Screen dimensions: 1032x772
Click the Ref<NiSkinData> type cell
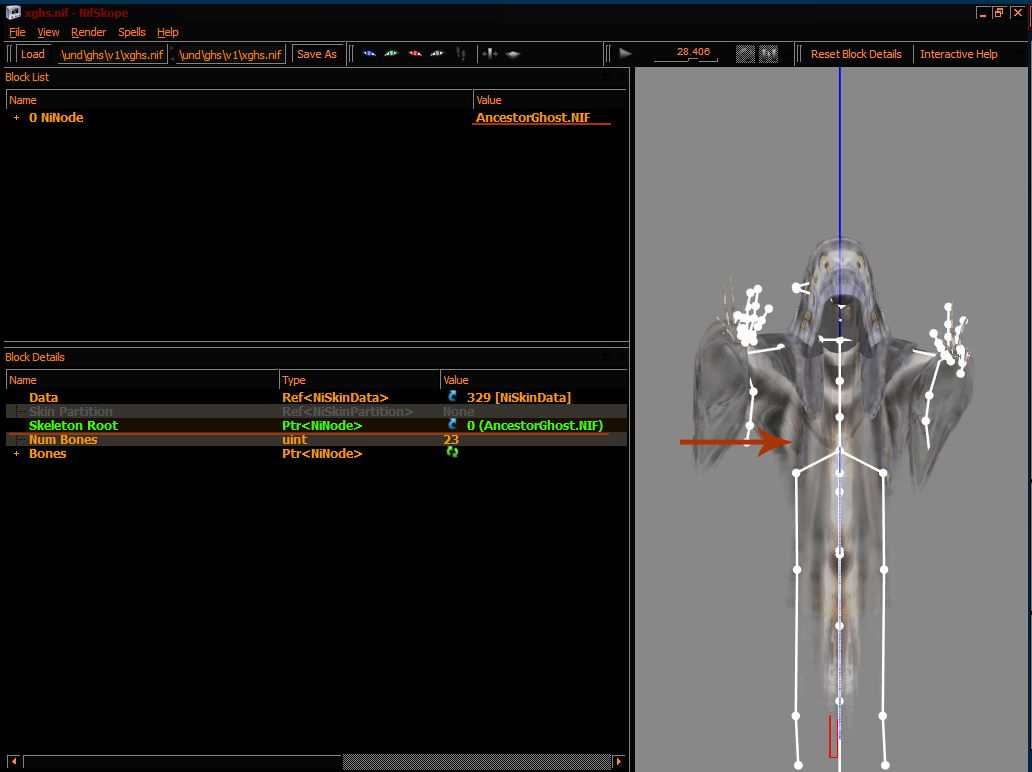coord(335,398)
